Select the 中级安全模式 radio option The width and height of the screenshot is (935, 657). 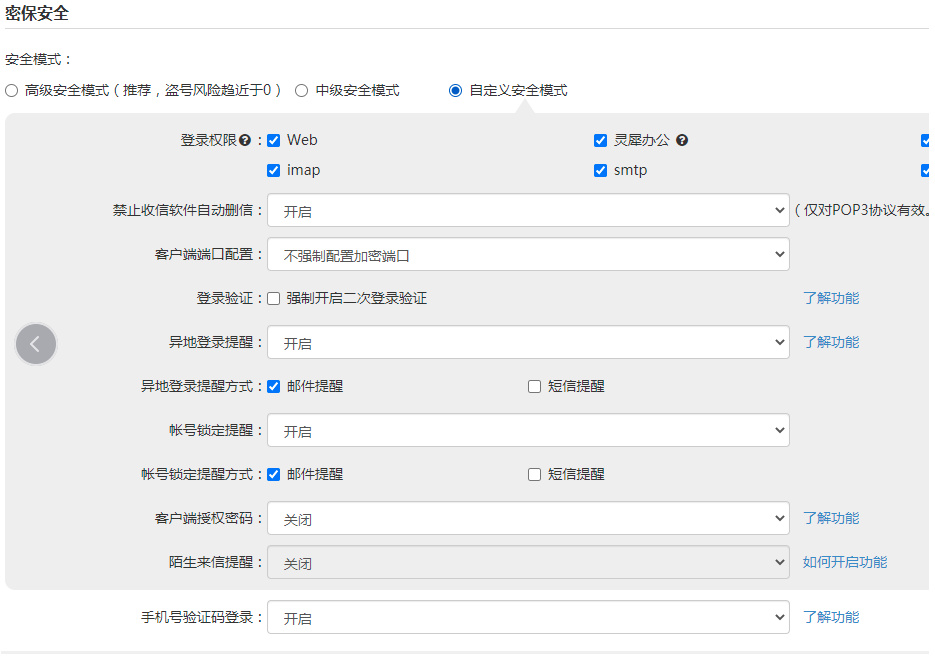[302, 90]
